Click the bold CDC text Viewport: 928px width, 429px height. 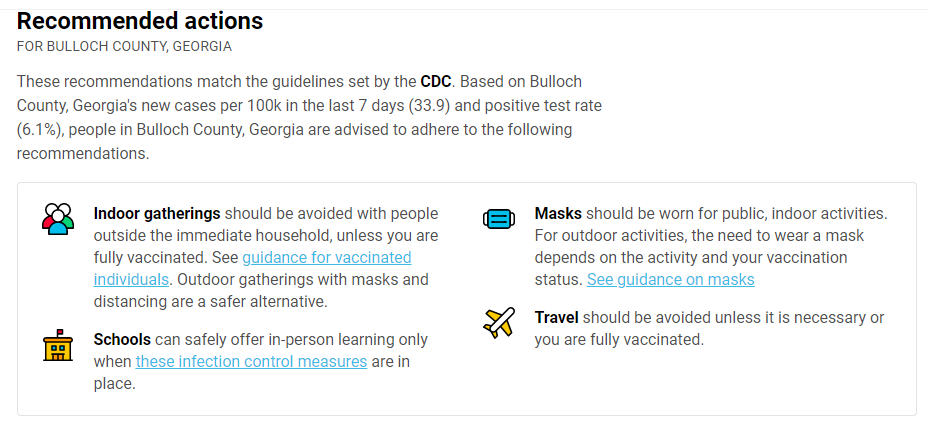(x=436, y=81)
